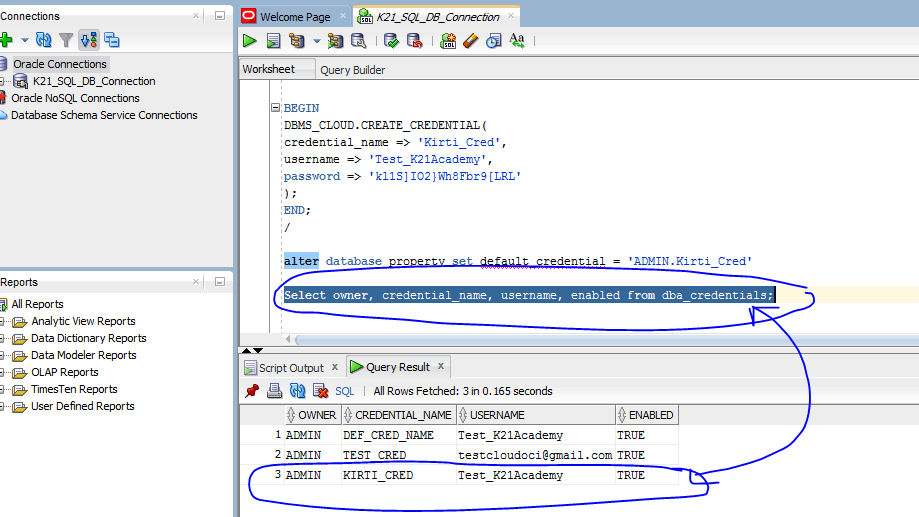
Task: Pin the query result tab
Action: [x=252, y=391]
